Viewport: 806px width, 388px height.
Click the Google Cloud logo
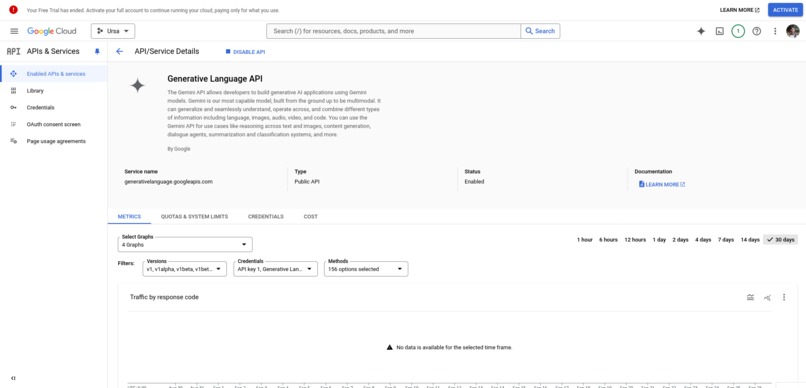51,31
